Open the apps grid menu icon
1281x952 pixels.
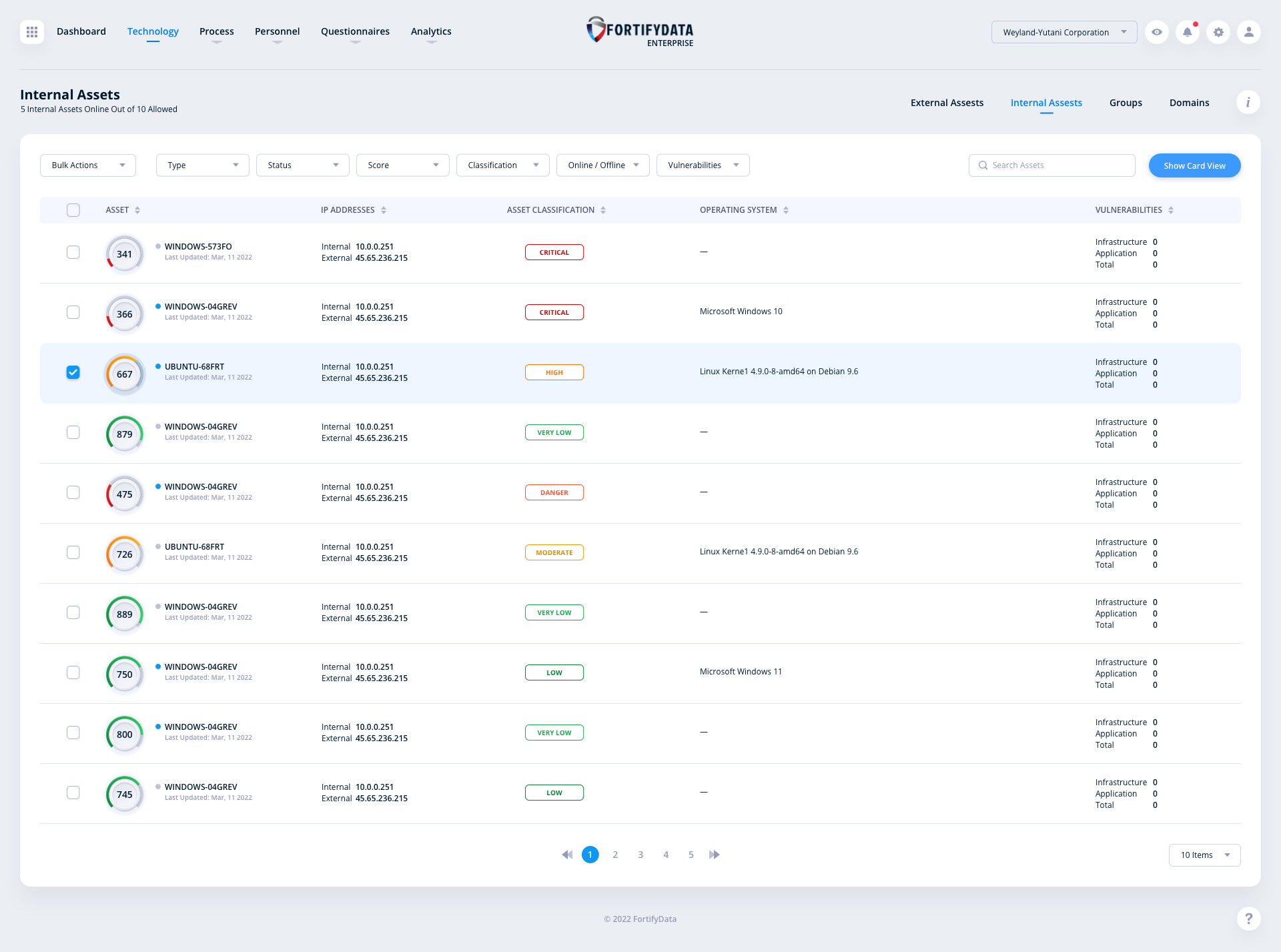(x=32, y=32)
